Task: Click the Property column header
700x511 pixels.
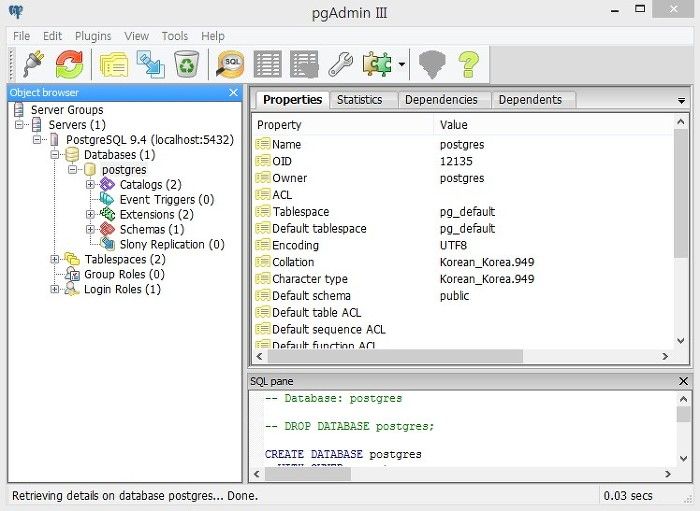Action: [343, 125]
